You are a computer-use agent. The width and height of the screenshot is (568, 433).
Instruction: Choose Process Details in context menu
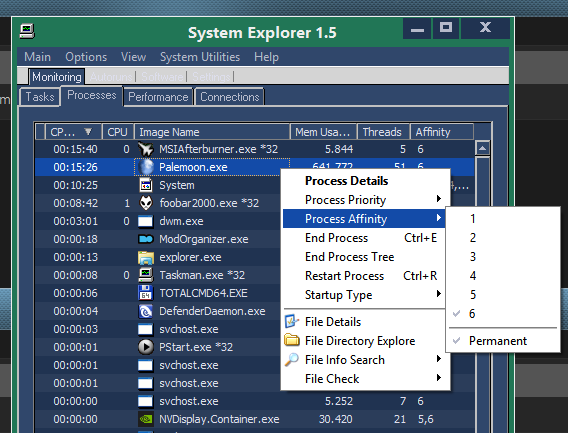click(x=366, y=181)
